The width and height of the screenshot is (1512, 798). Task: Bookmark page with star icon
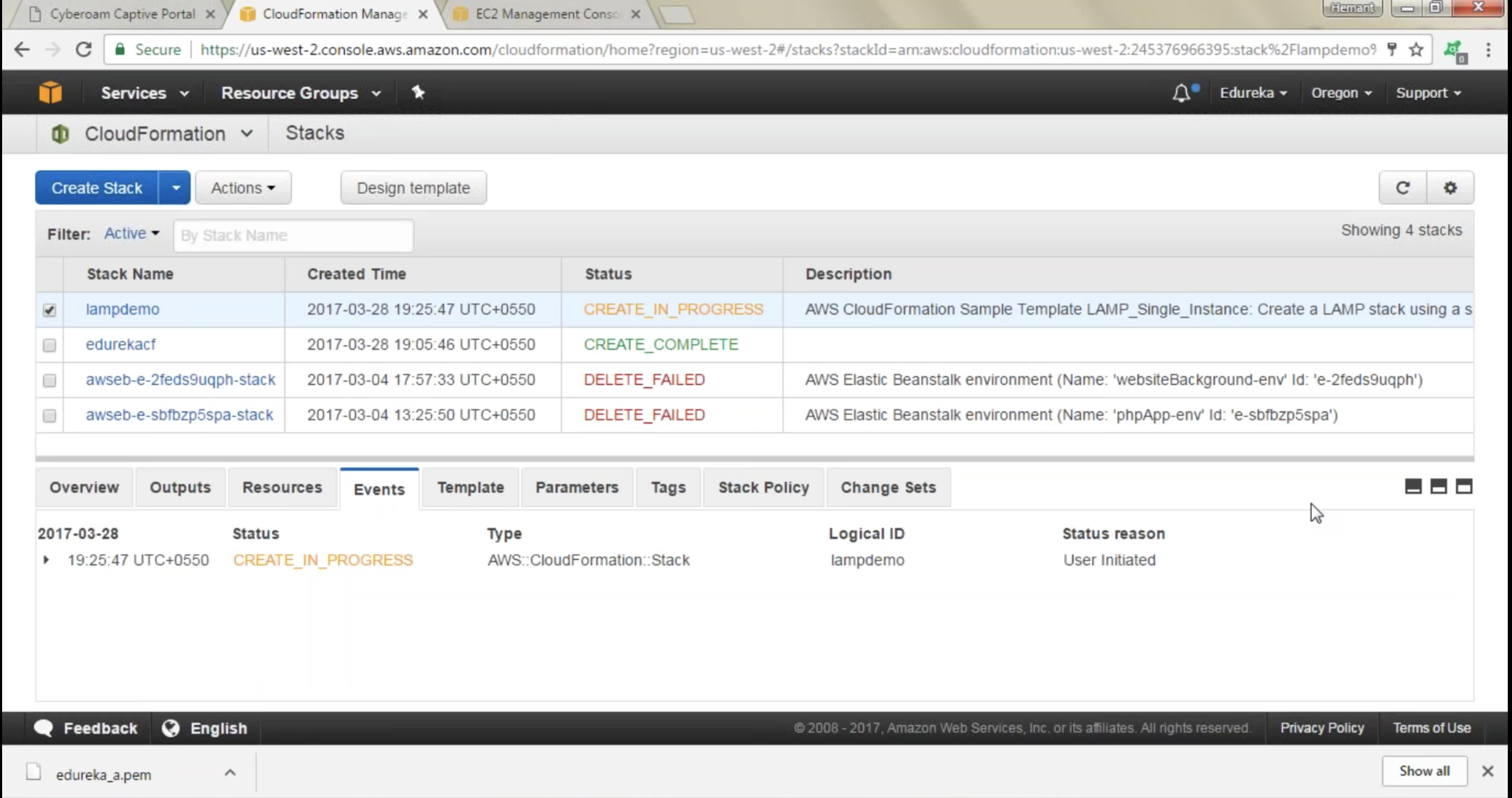coord(1416,50)
